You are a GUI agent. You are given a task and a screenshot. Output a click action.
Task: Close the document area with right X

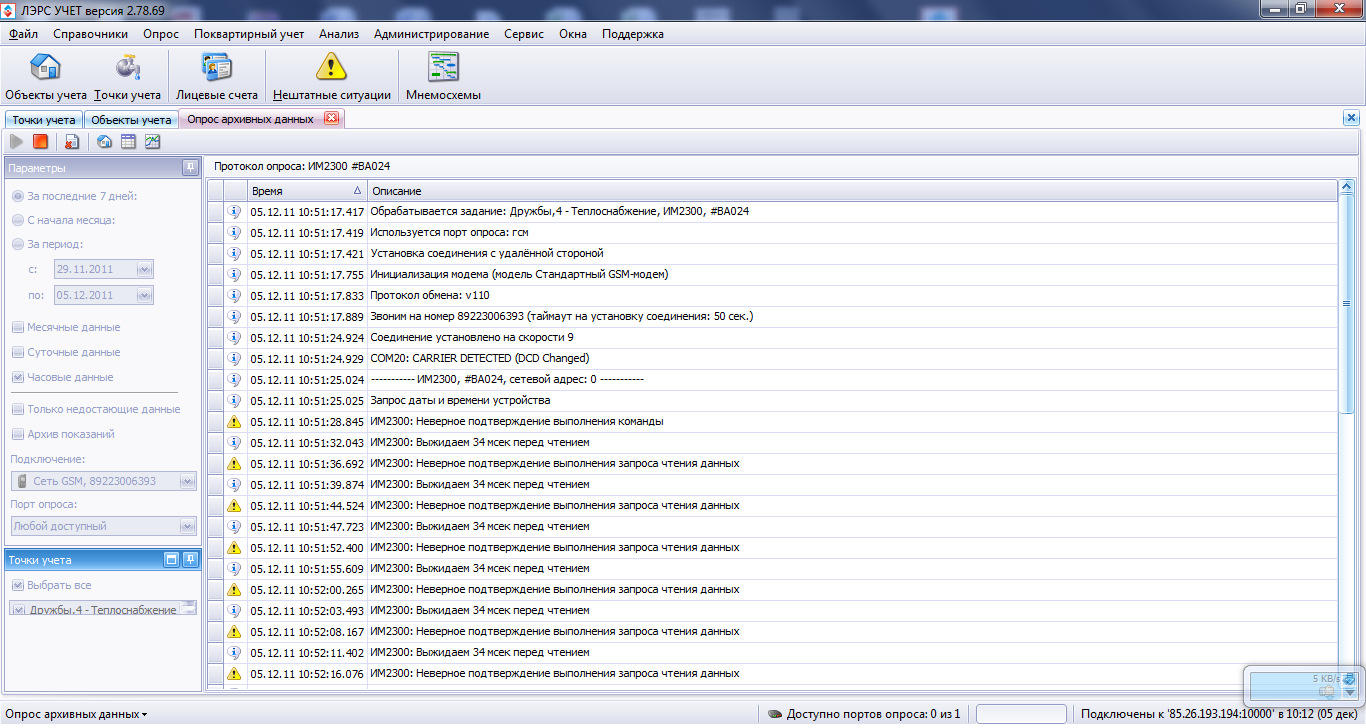pyautogui.click(x=1350, y=118)
